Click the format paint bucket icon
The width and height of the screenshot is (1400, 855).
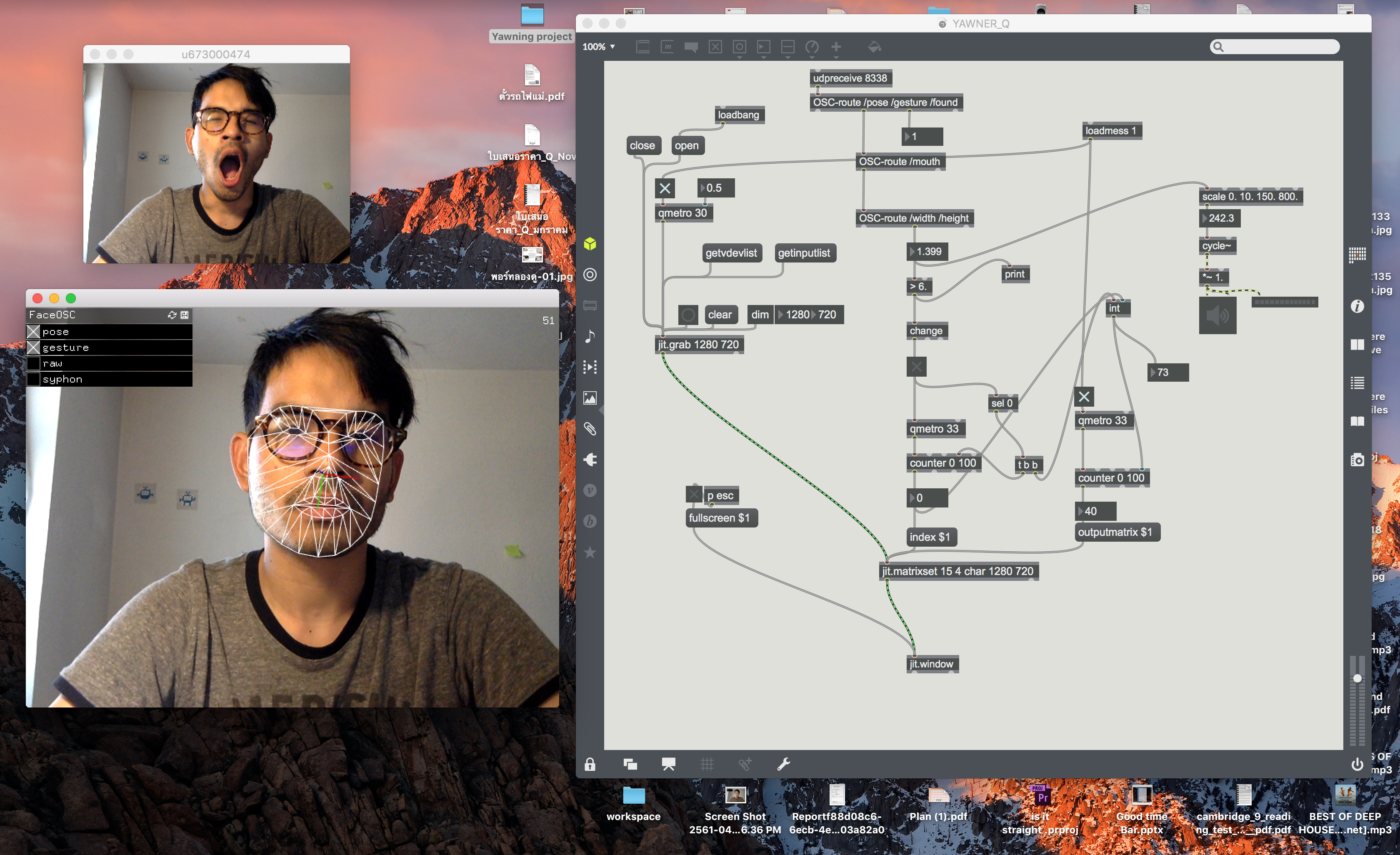[x=875, y=47]
